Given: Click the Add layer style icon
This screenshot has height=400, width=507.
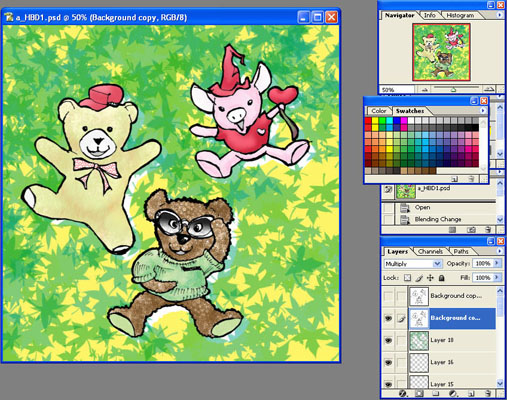Looking at the screenshot, I should 402,394.
